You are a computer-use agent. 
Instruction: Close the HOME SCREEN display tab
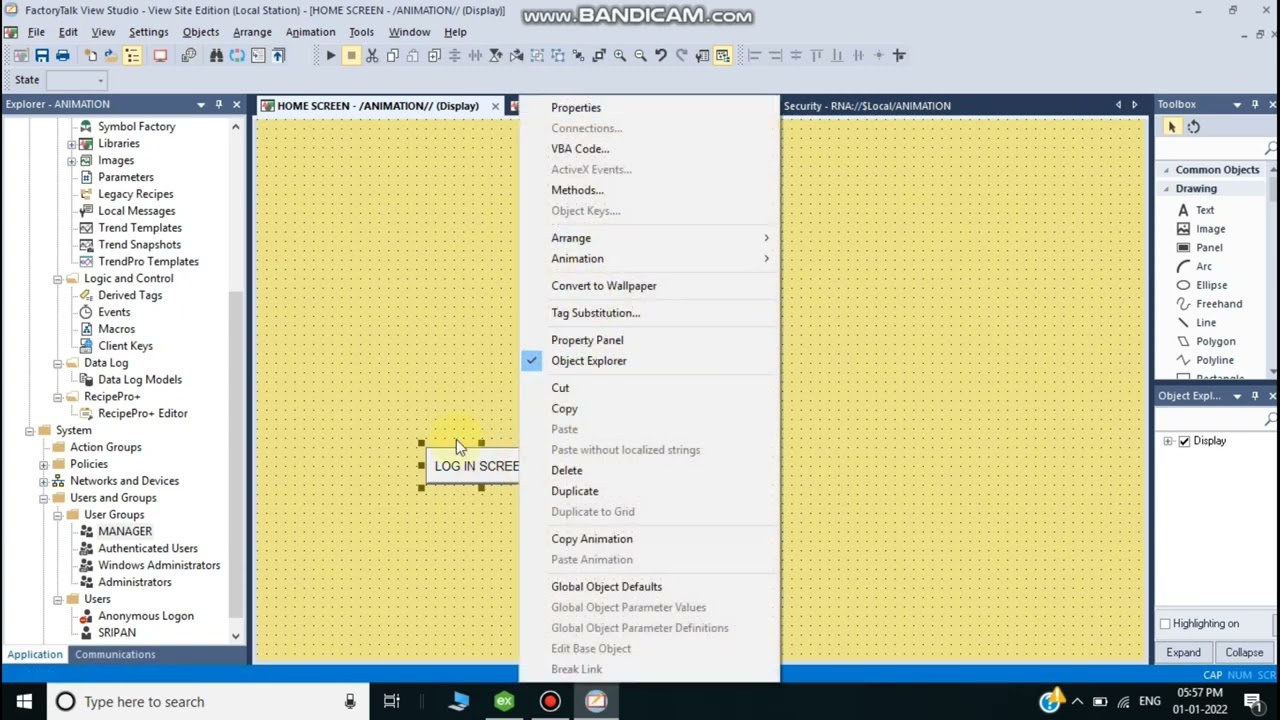495,106
